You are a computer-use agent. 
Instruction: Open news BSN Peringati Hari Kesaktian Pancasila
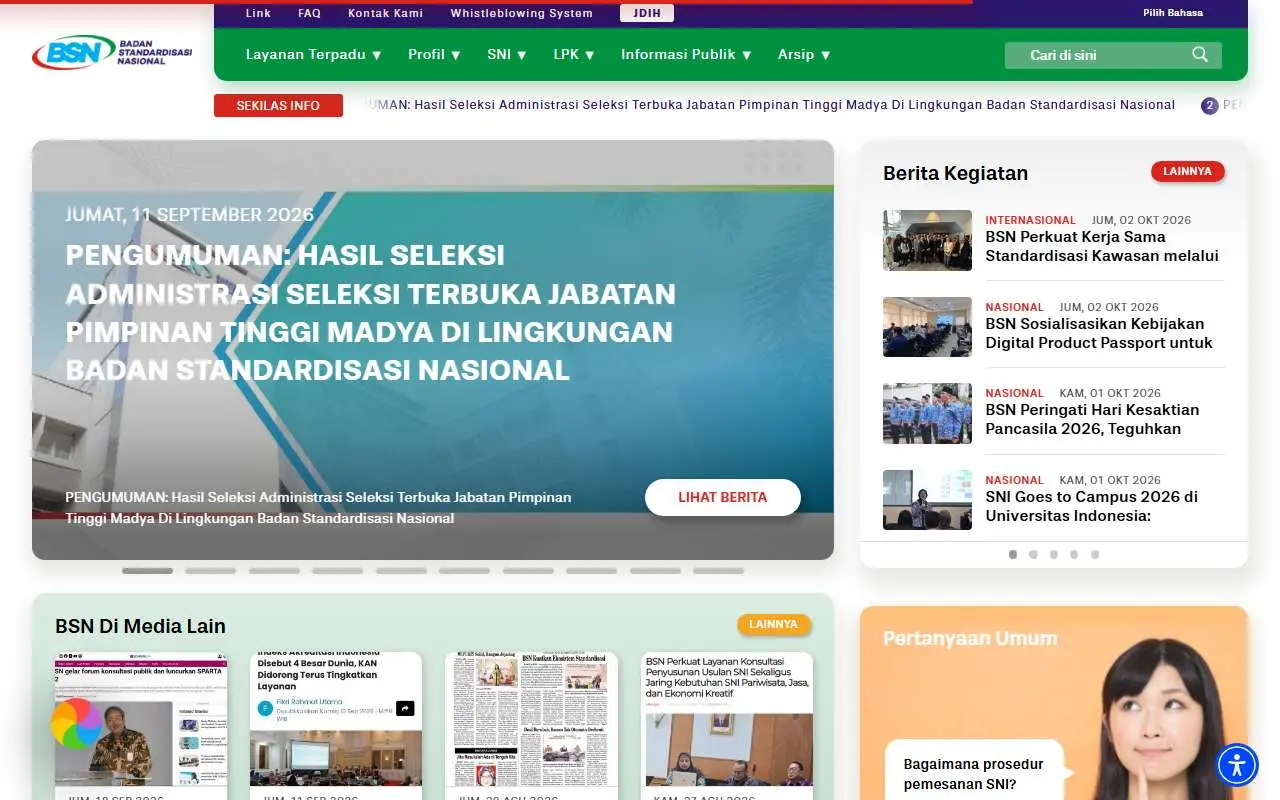(1092, 419)
